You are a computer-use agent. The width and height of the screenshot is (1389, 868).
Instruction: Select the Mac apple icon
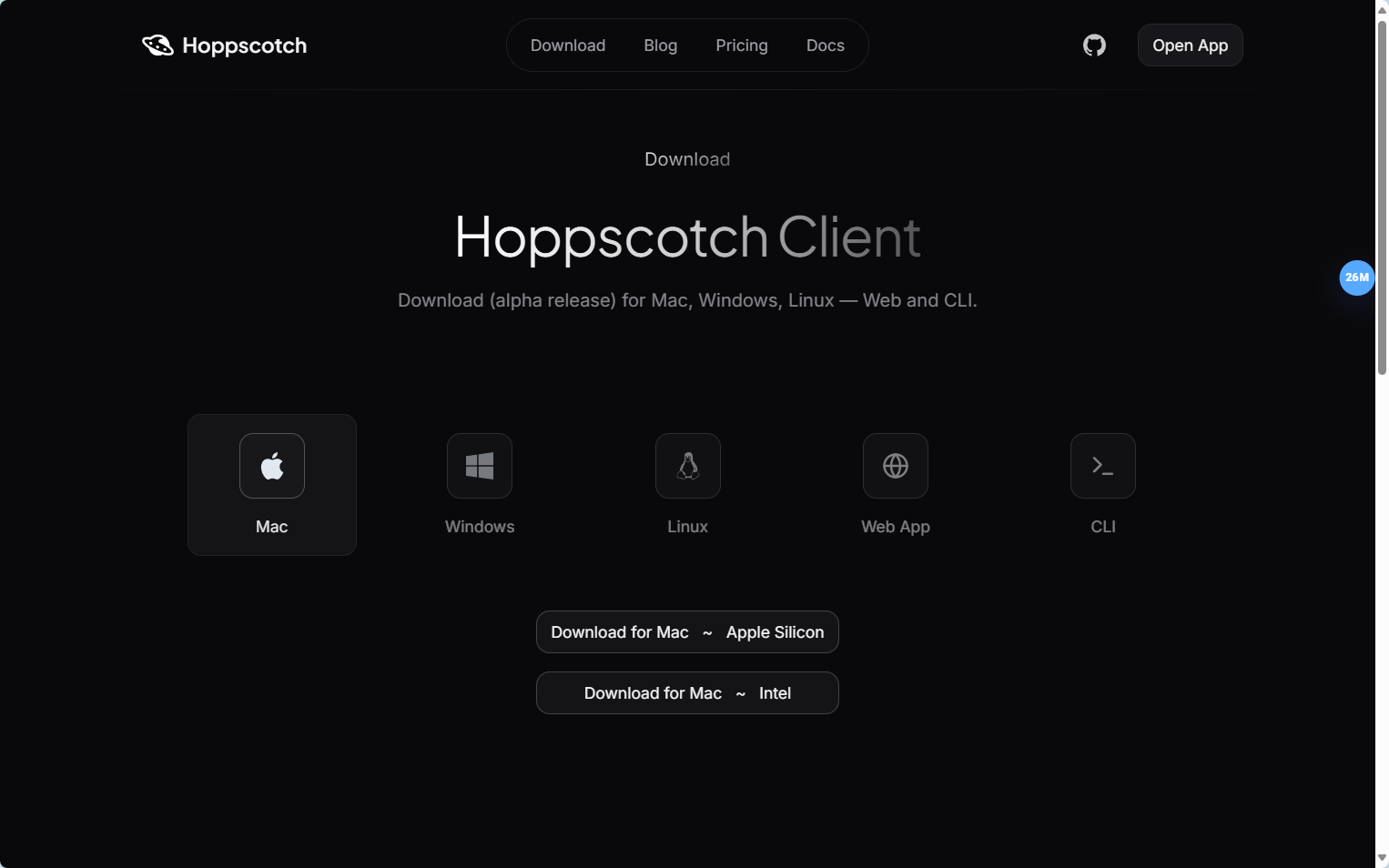[272, 466]
